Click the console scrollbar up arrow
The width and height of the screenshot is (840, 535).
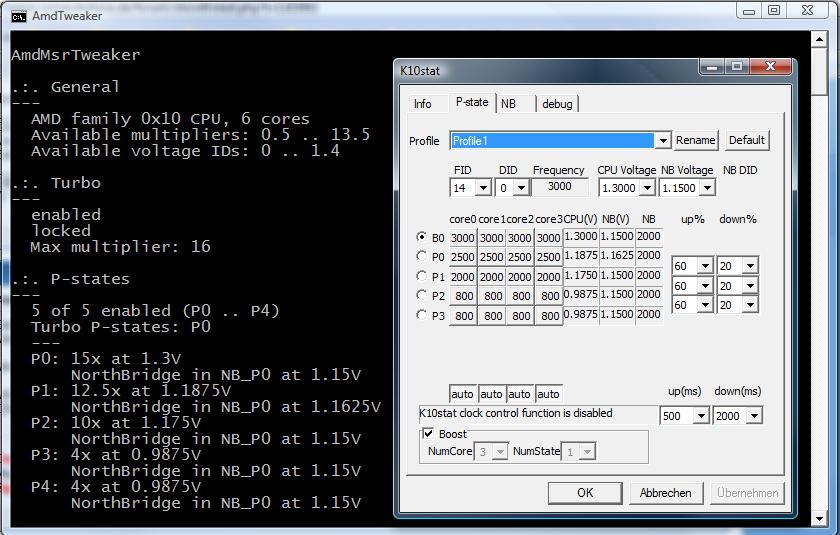[819, 39]
